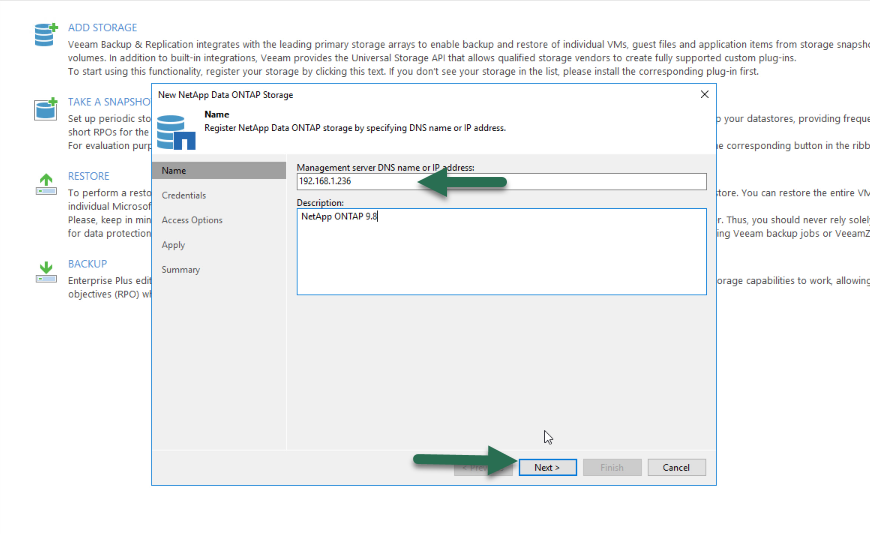Click the 'Register NetApp Data ONTAP storage' subtitle
This screenshot has width=870, height=534.
355,128
